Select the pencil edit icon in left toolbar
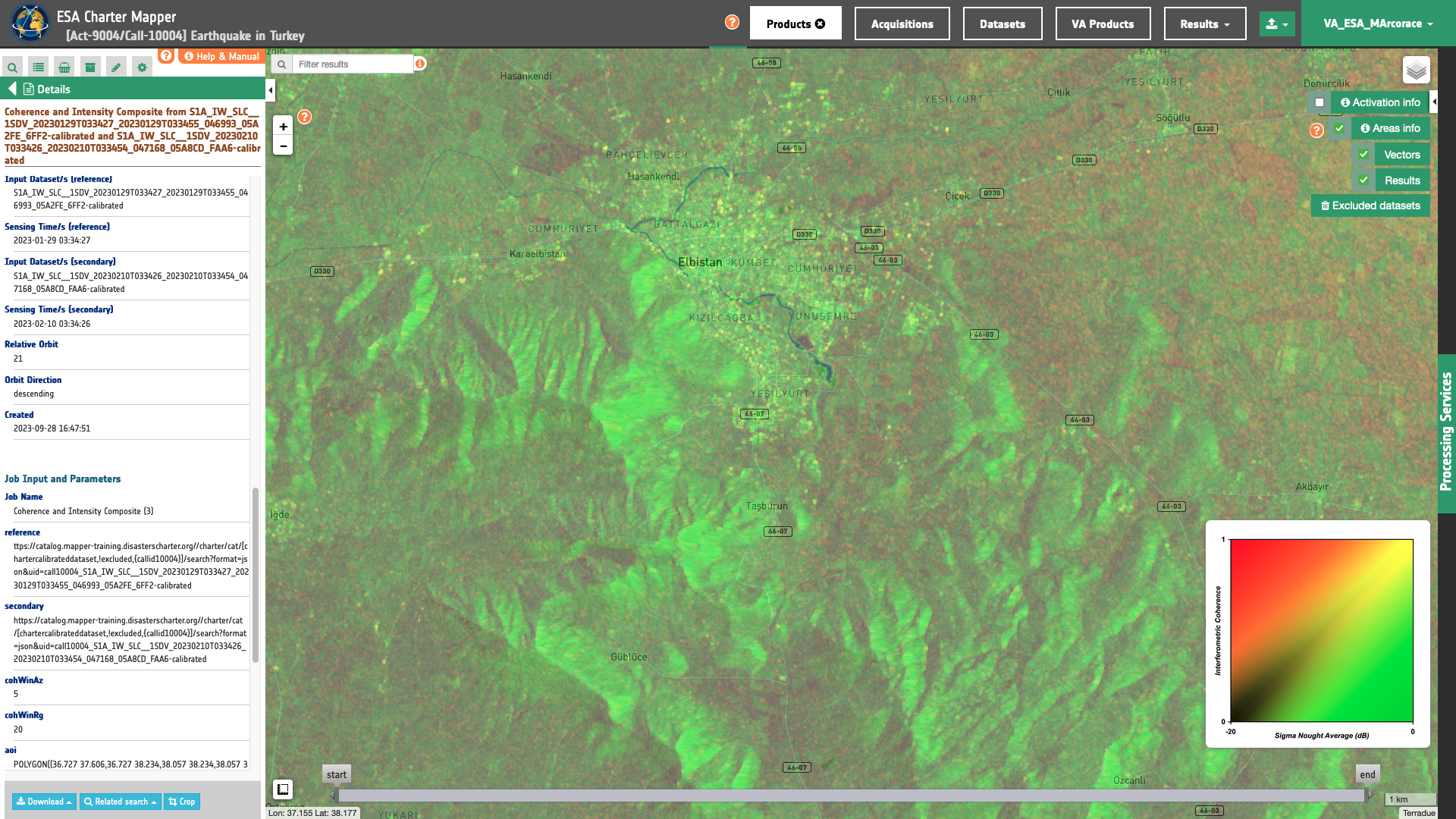 click(116, 67)
